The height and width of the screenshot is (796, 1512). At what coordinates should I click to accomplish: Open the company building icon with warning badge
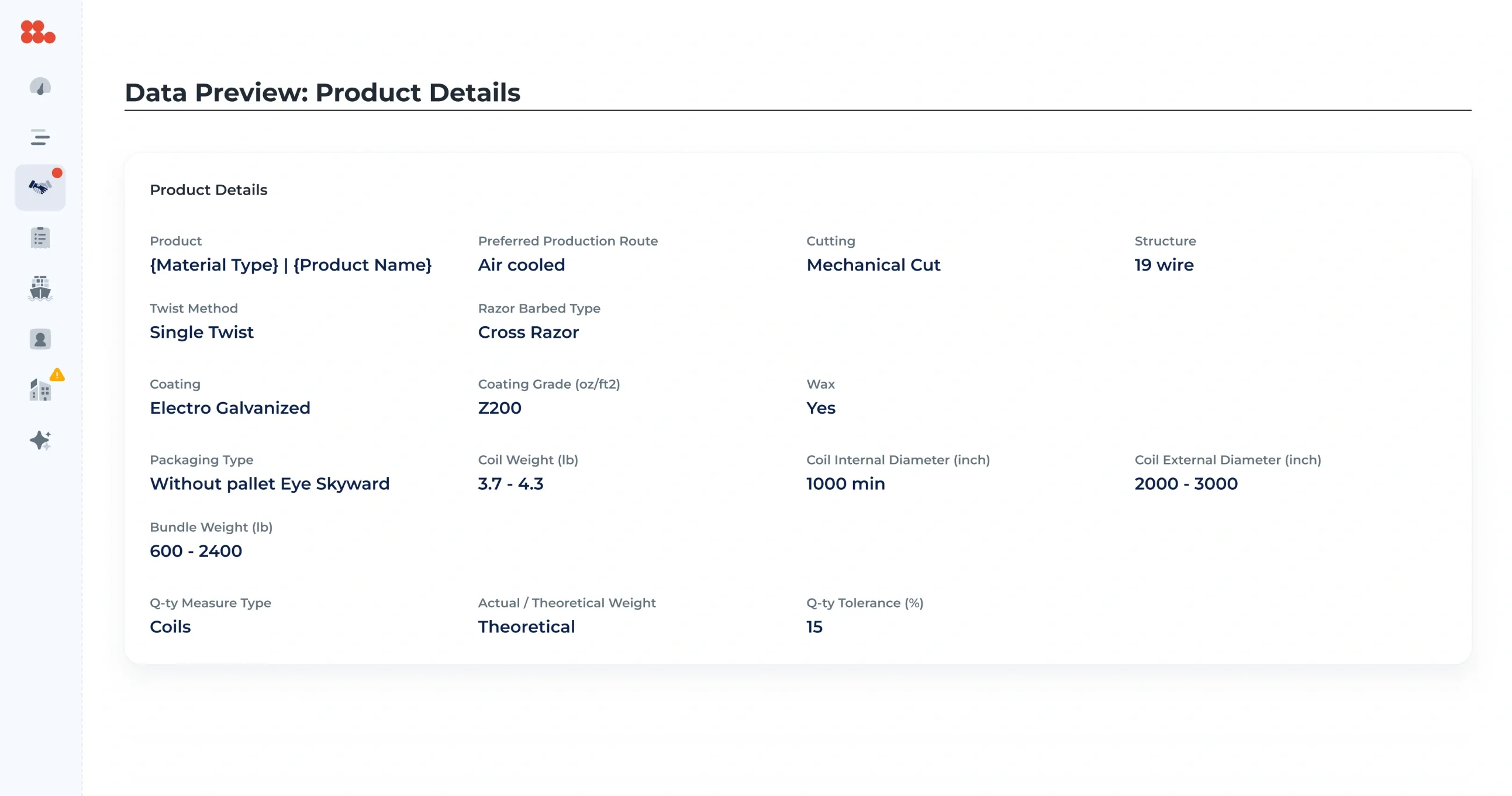point(40,389)
